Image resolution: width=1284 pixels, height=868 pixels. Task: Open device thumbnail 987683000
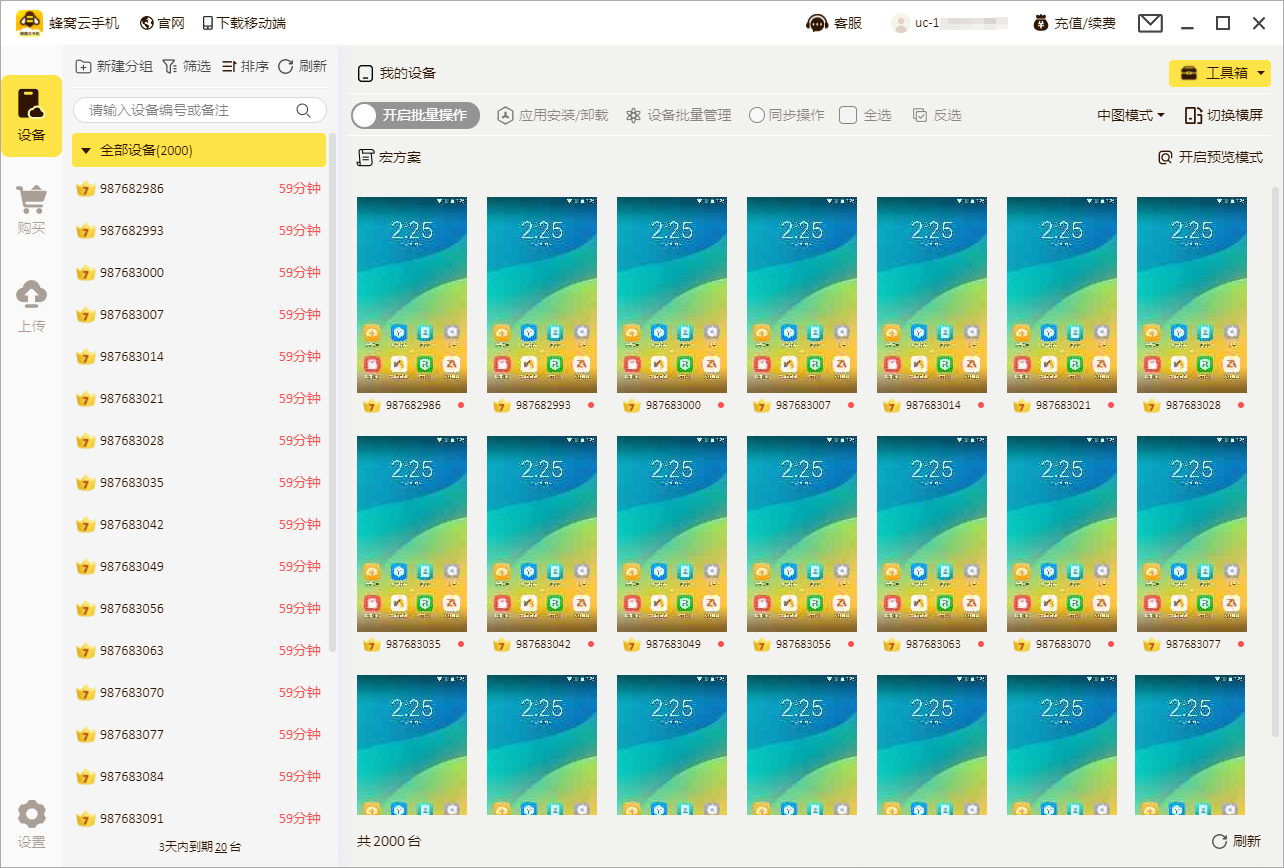tap(672, 294)
